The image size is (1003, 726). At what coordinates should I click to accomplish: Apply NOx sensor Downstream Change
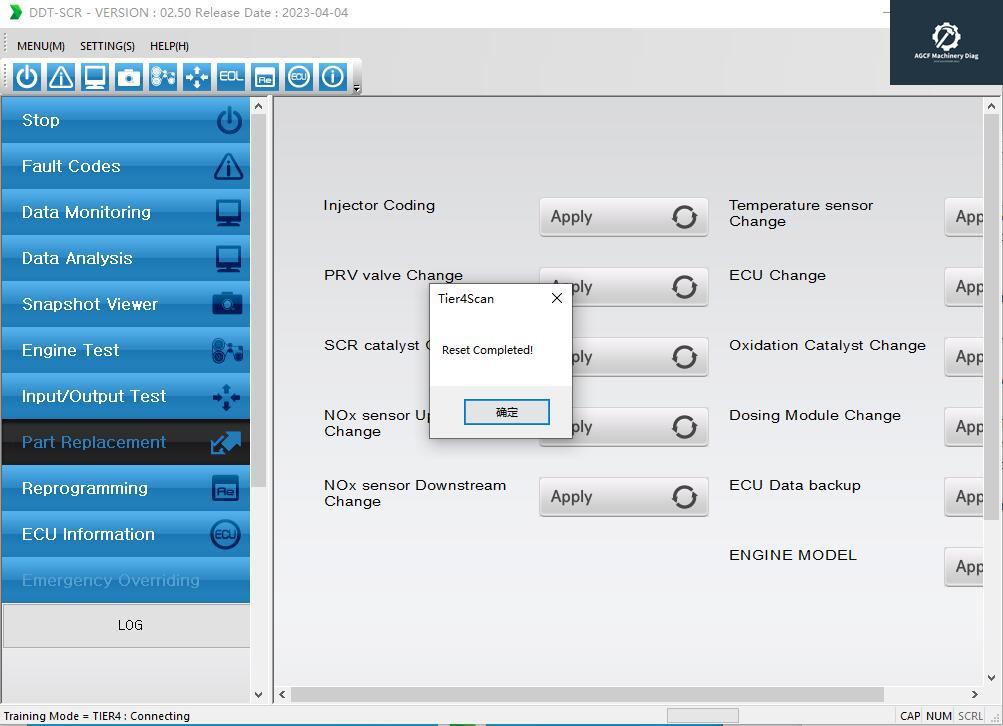click(x=623, y=497)
